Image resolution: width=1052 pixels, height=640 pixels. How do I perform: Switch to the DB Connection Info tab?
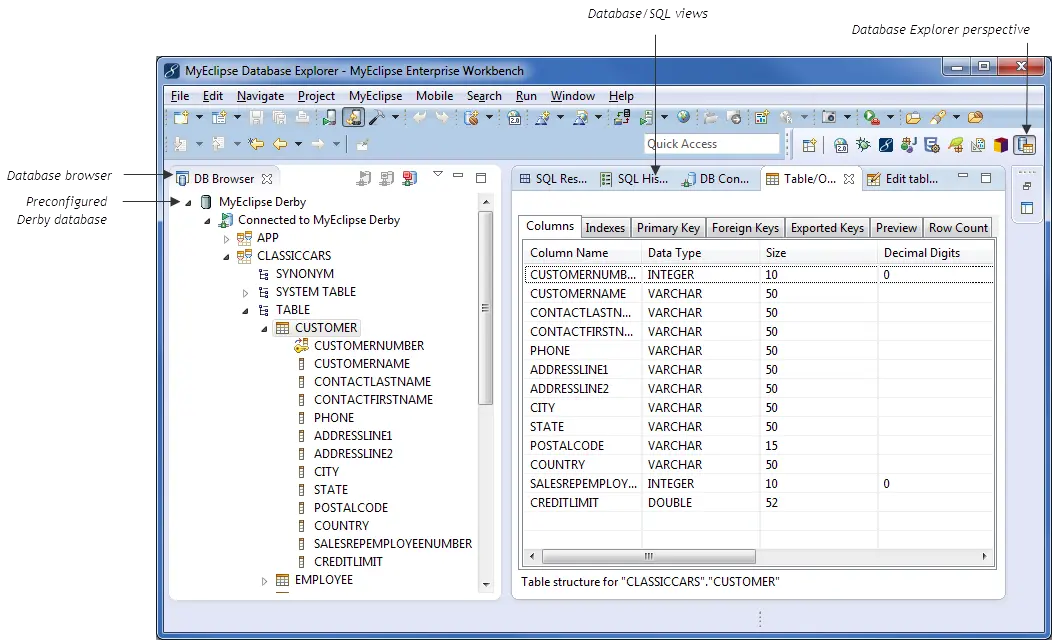click(716, 179)
